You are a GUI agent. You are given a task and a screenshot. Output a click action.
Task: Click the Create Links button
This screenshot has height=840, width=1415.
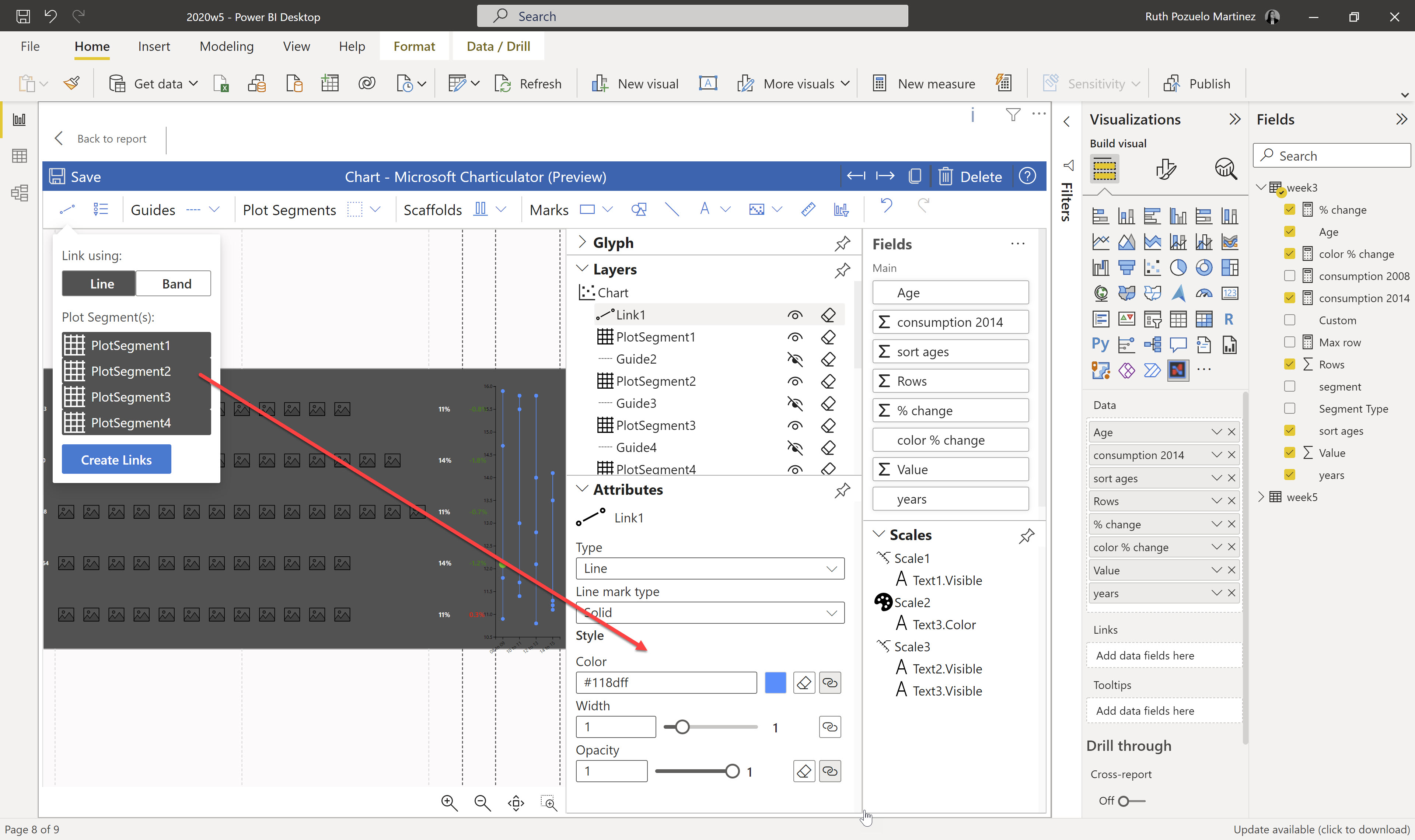116,460
